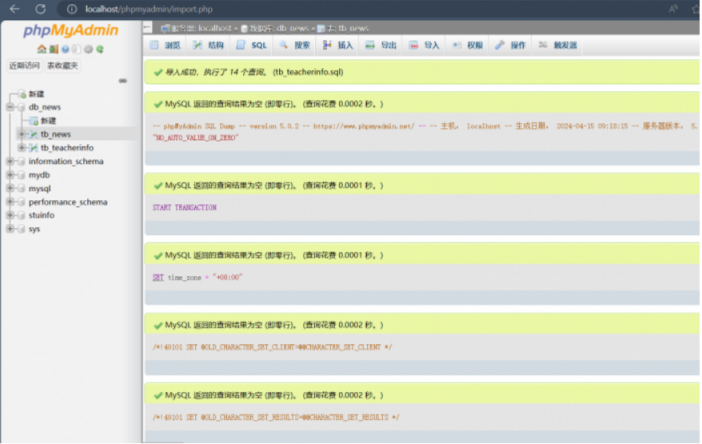Click the log out icon beside home
702x444 pixels.
54,49
